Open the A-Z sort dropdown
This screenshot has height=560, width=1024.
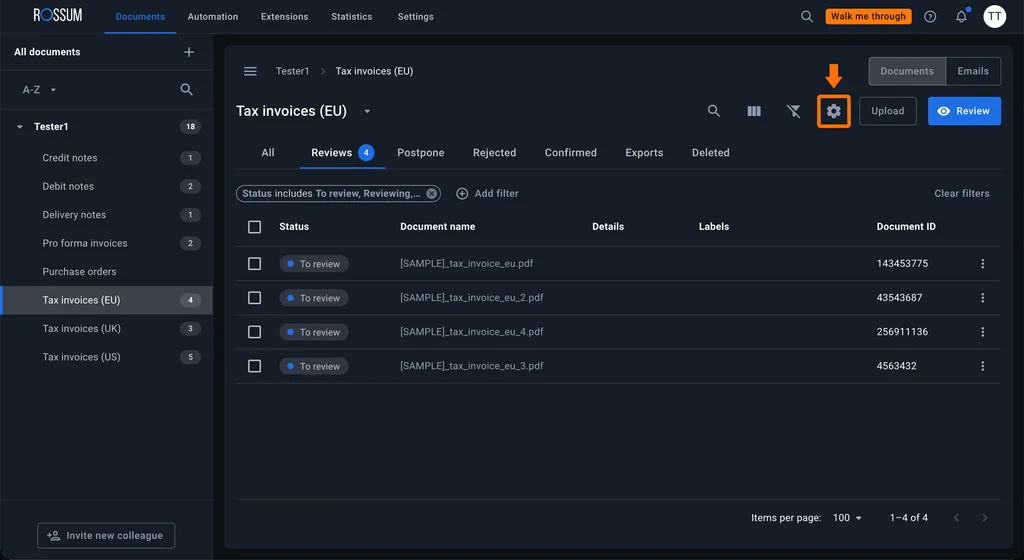[x=39, y=90]
